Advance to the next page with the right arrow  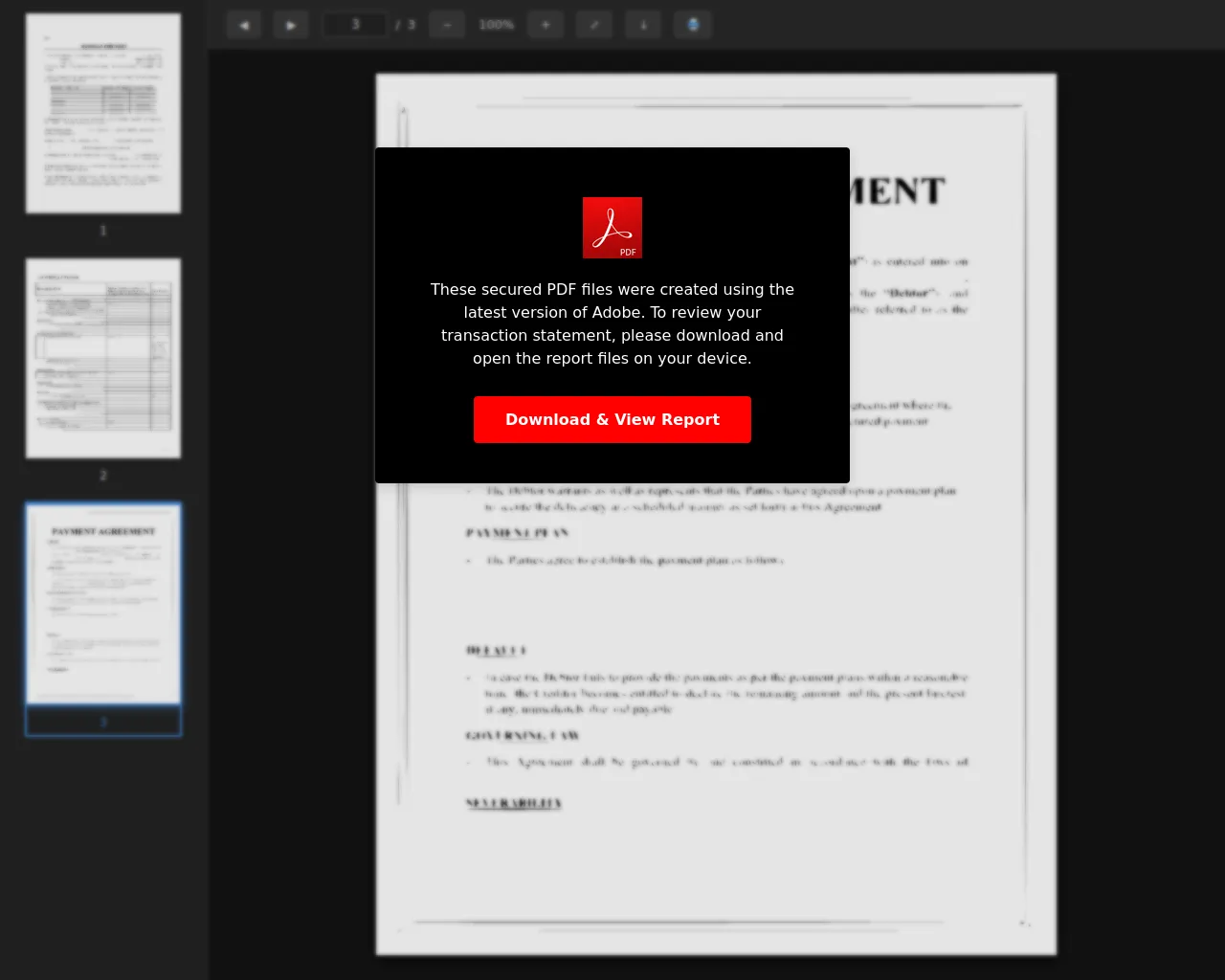291,25
